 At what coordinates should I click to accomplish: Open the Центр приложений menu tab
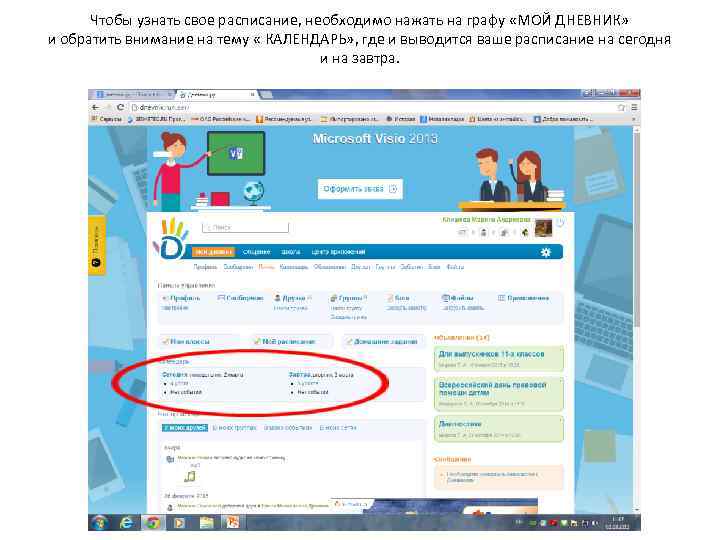click(338, 252)
